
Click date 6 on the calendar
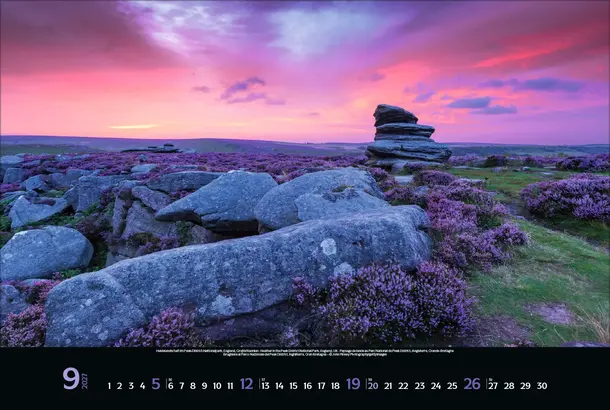(x=170, y=385)
